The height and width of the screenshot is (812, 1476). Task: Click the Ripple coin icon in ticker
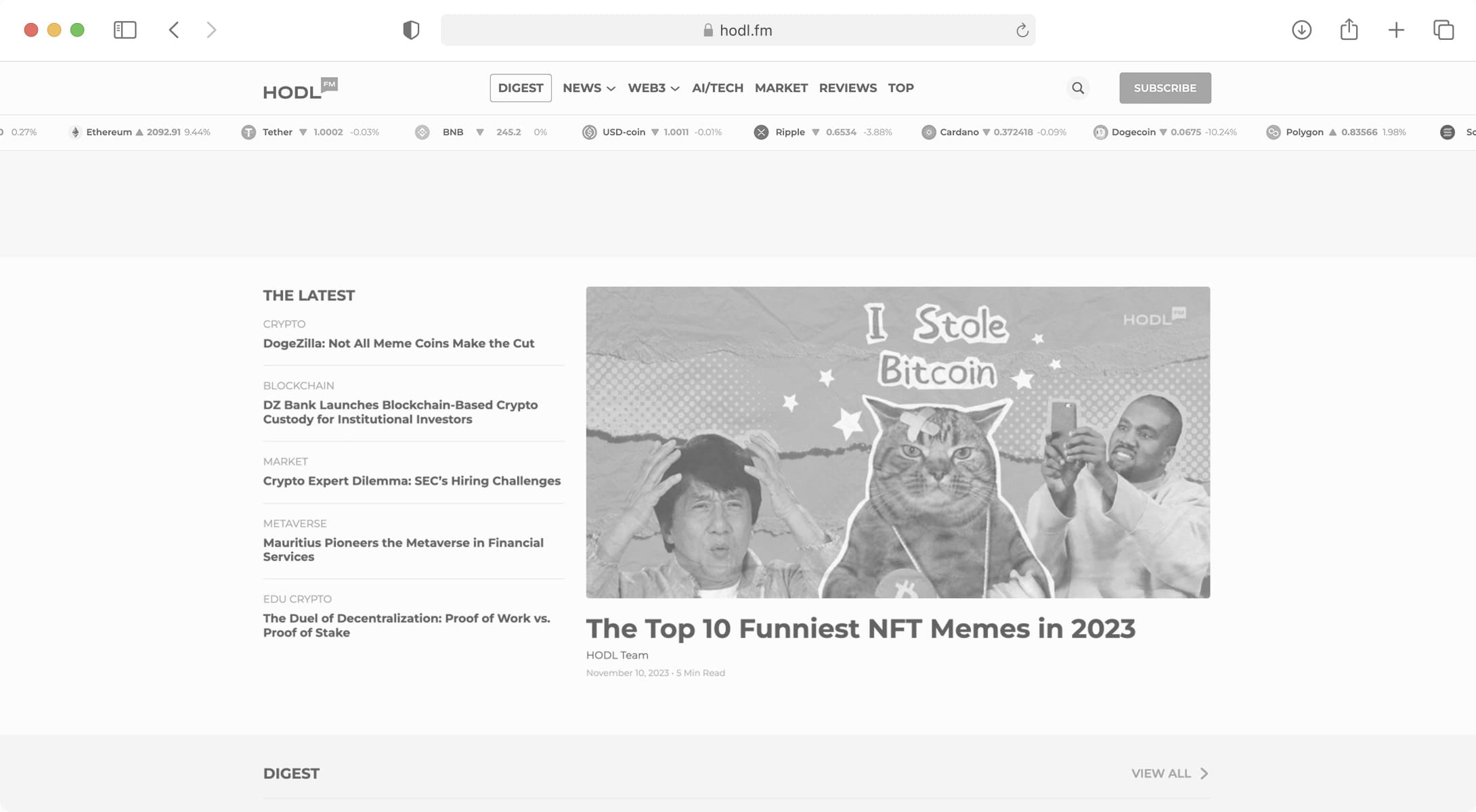coord(761,132)
